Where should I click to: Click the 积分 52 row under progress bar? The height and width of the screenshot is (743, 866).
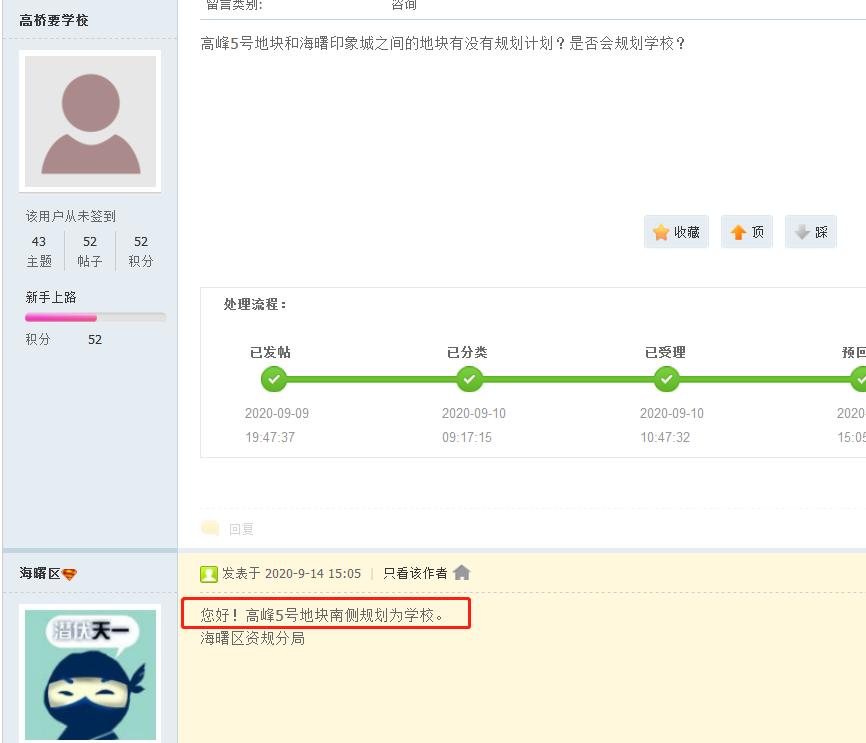[x=64, y=339]
